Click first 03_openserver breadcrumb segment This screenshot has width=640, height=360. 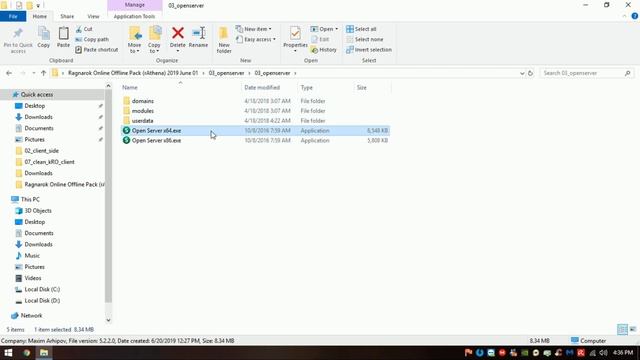pos(226,73)
